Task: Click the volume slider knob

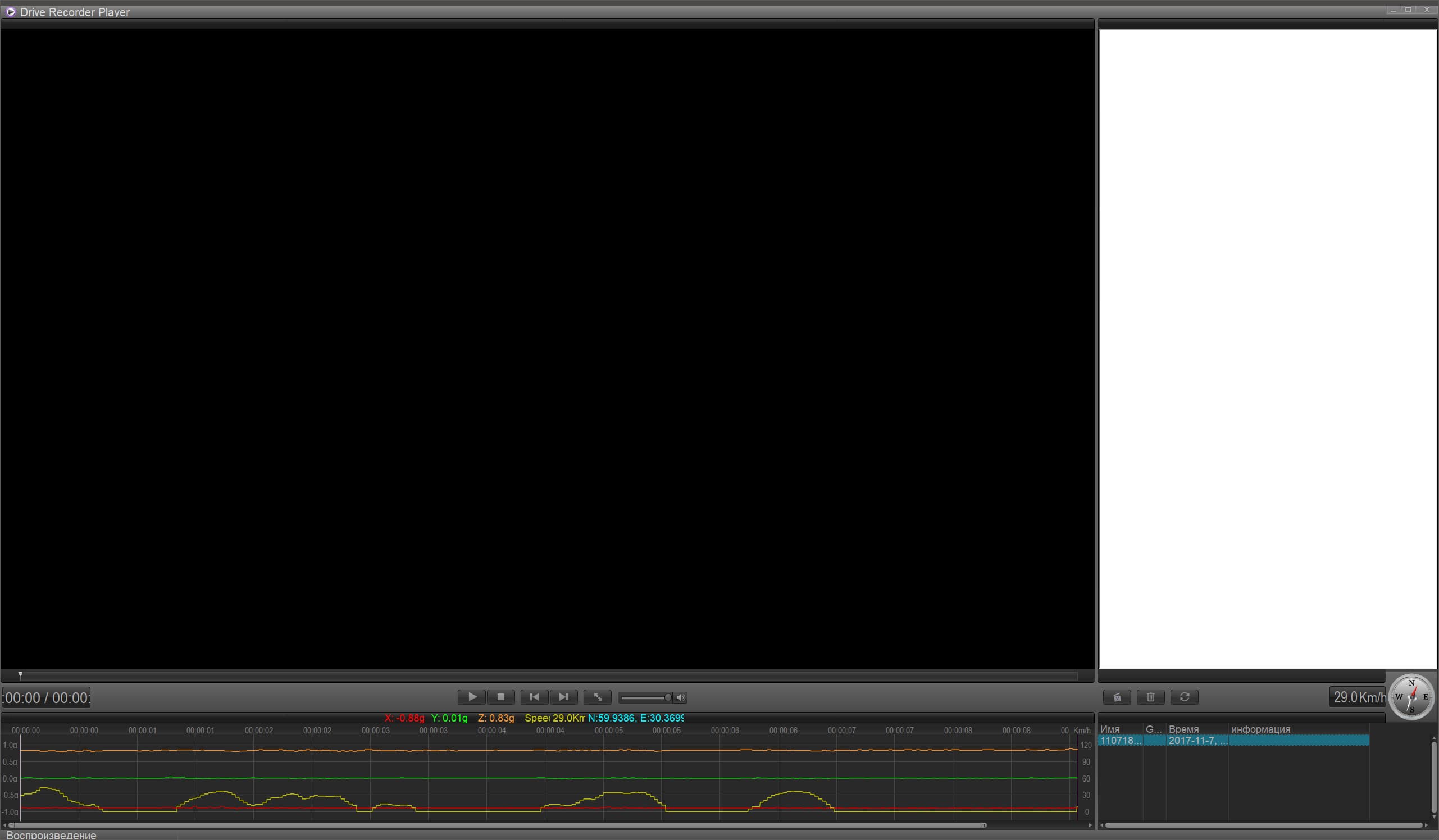Action: point(667,697)
